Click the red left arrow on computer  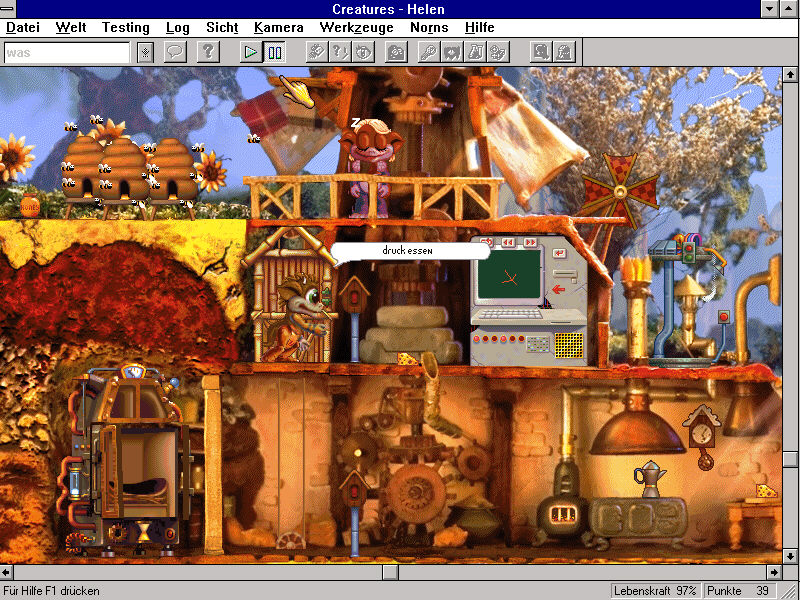click(559, 290)
